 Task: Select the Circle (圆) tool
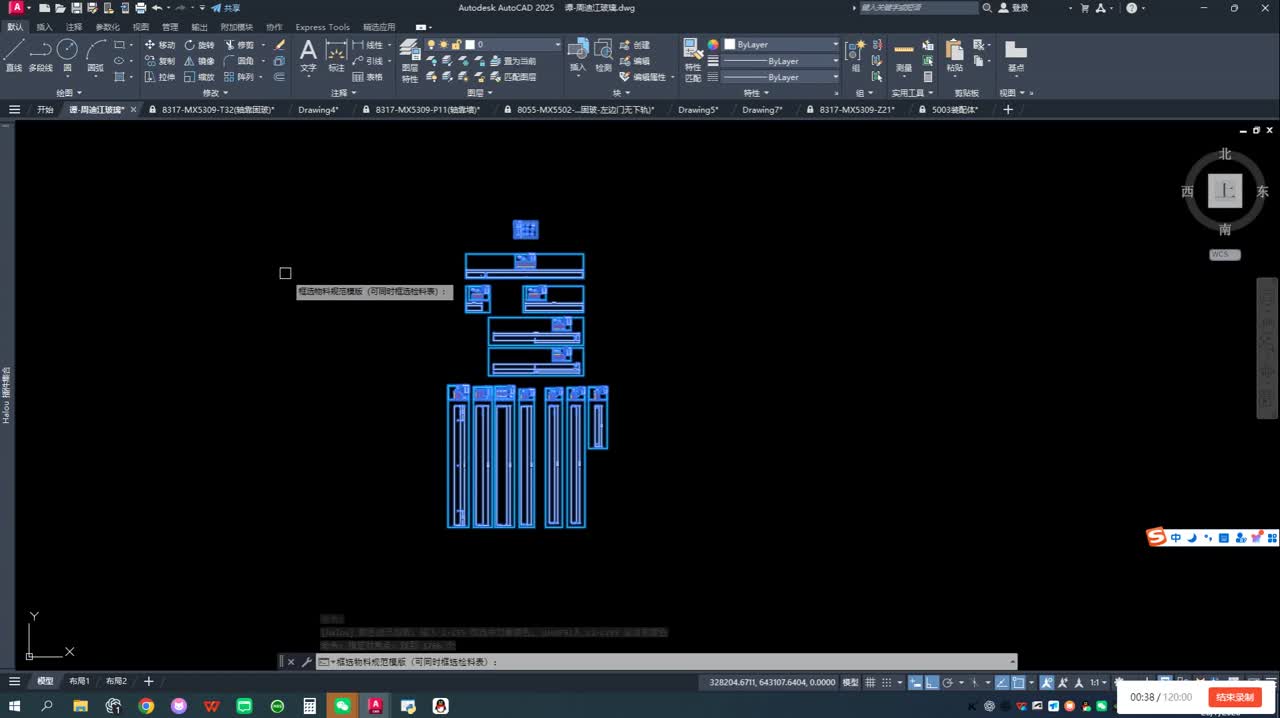[x=67, y=56]
